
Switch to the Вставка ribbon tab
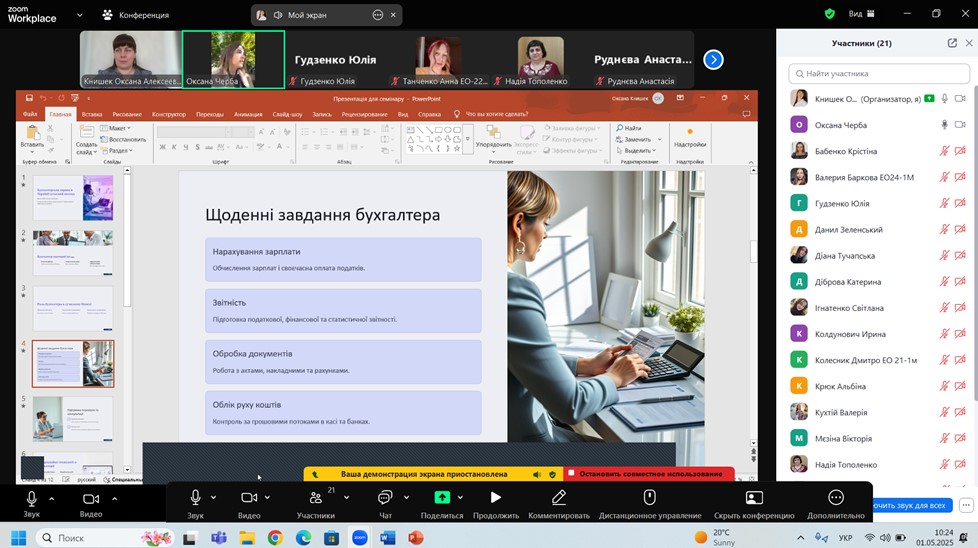click(x=92, y=114)
